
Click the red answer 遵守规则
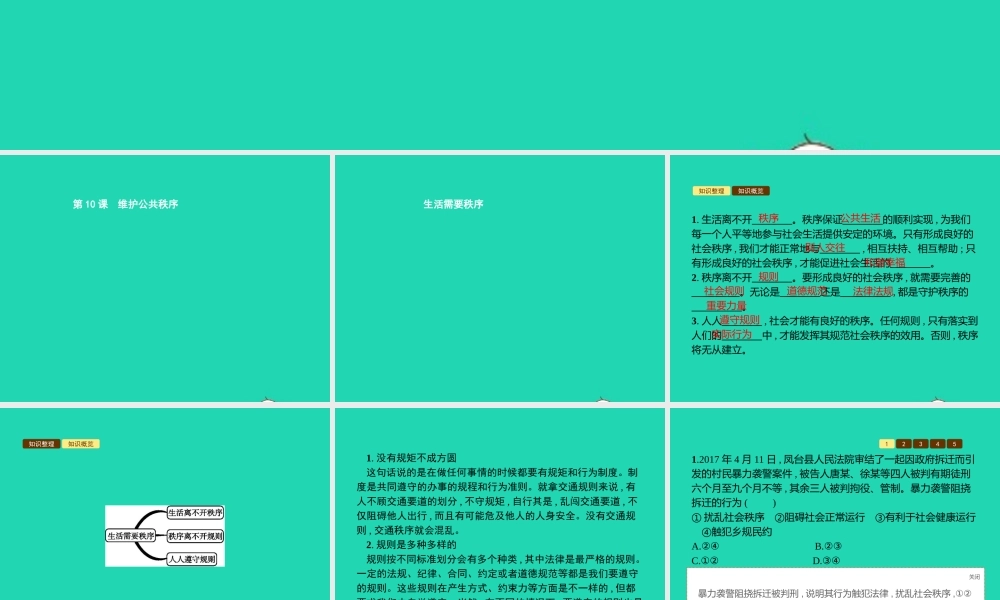click(x=740, y=320)
